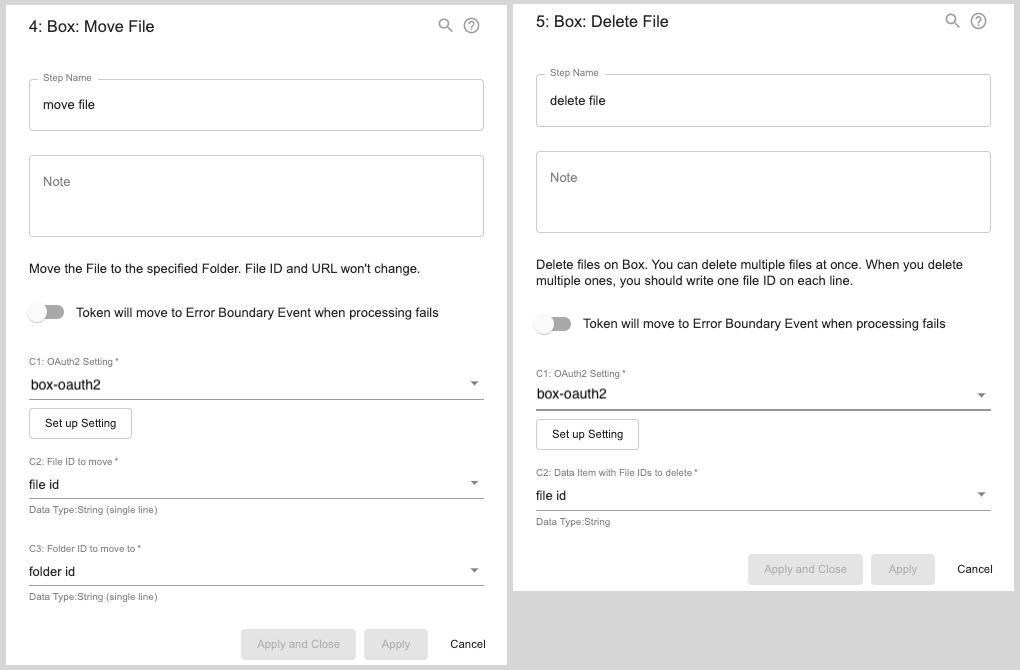Expand Folder ID to move to dropdown
The image size is (1020, 670).
point(256,571)
